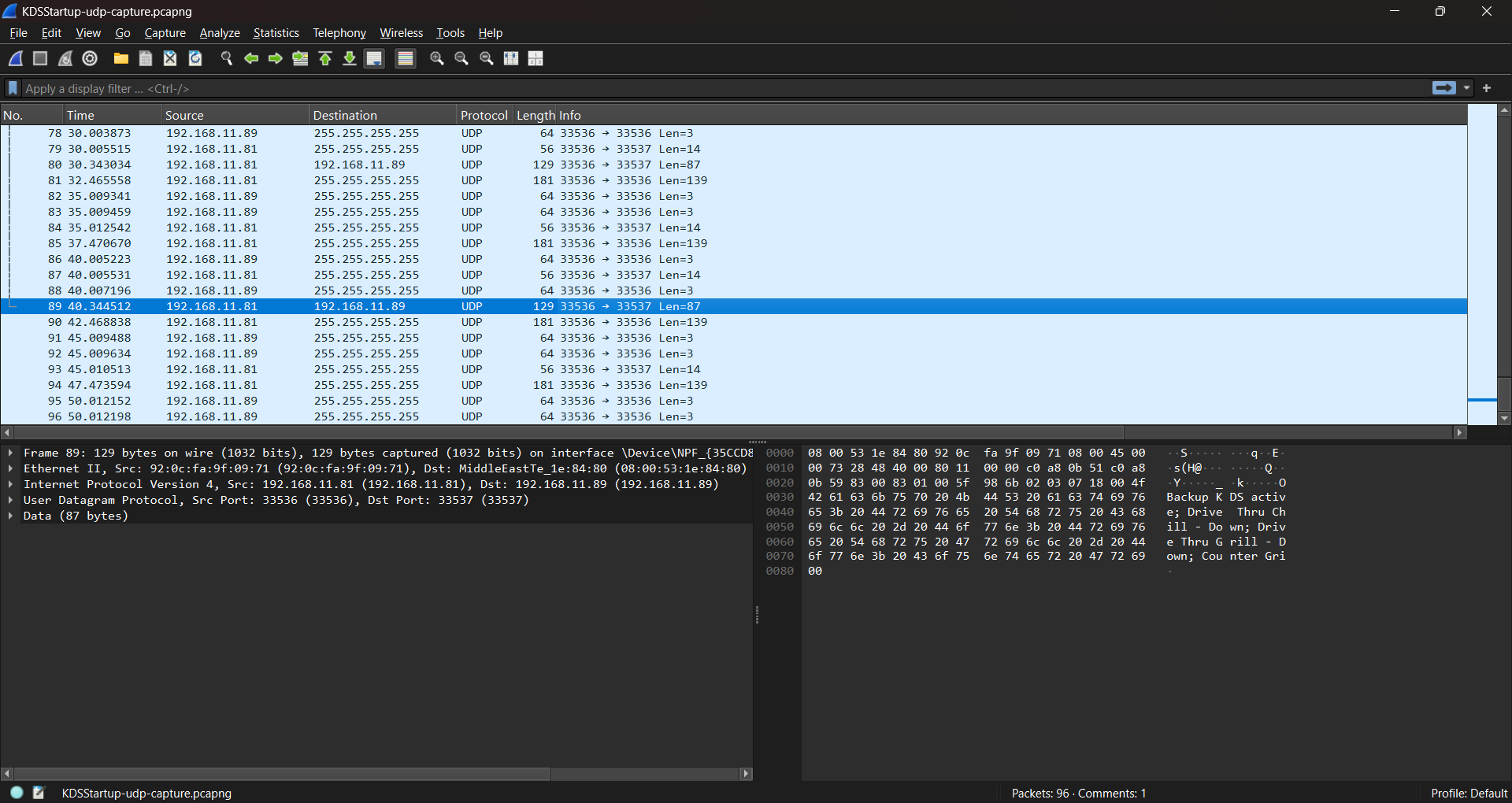This screenshot has width=1512, height=803.
Task: Open the Analyze menu
Action: (x=220, y=33)
